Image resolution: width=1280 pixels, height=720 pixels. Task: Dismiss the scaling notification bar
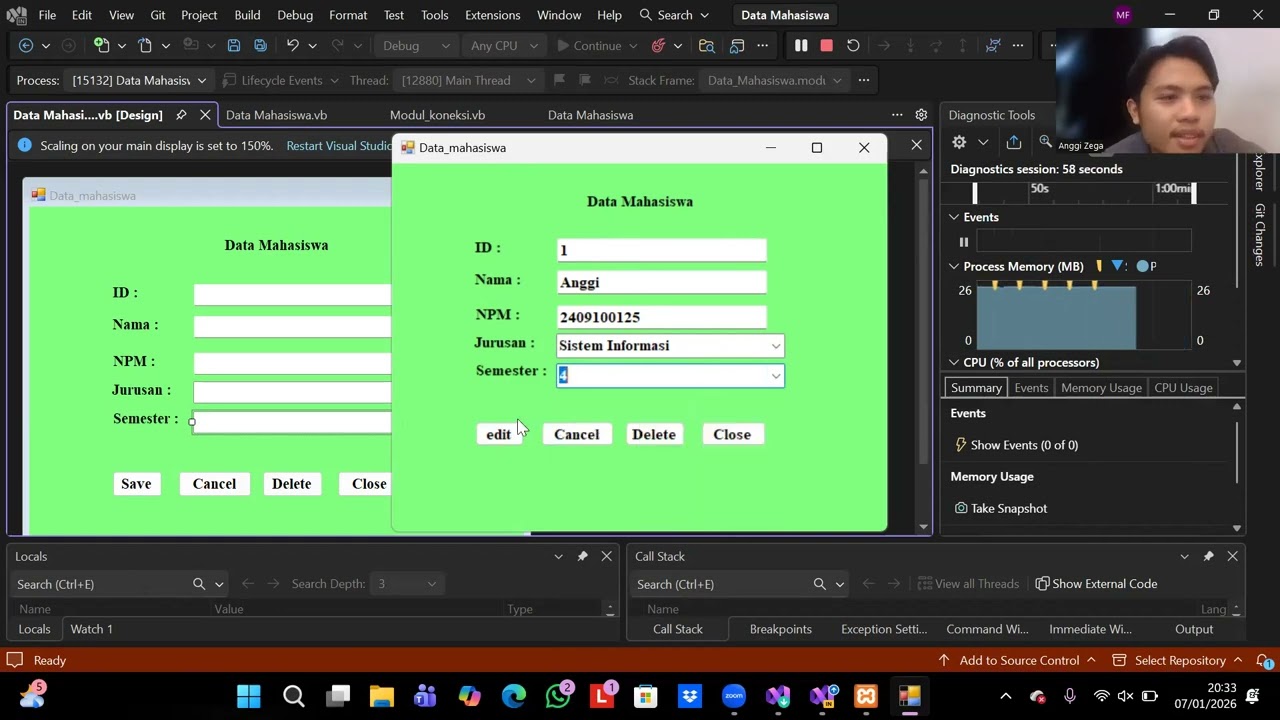coord(916,146)
